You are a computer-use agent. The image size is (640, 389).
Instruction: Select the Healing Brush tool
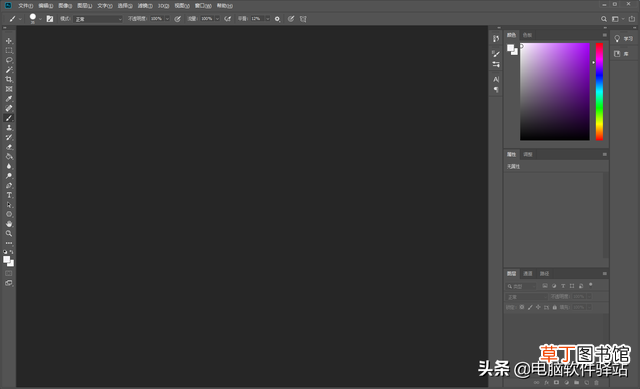point(9,108)
